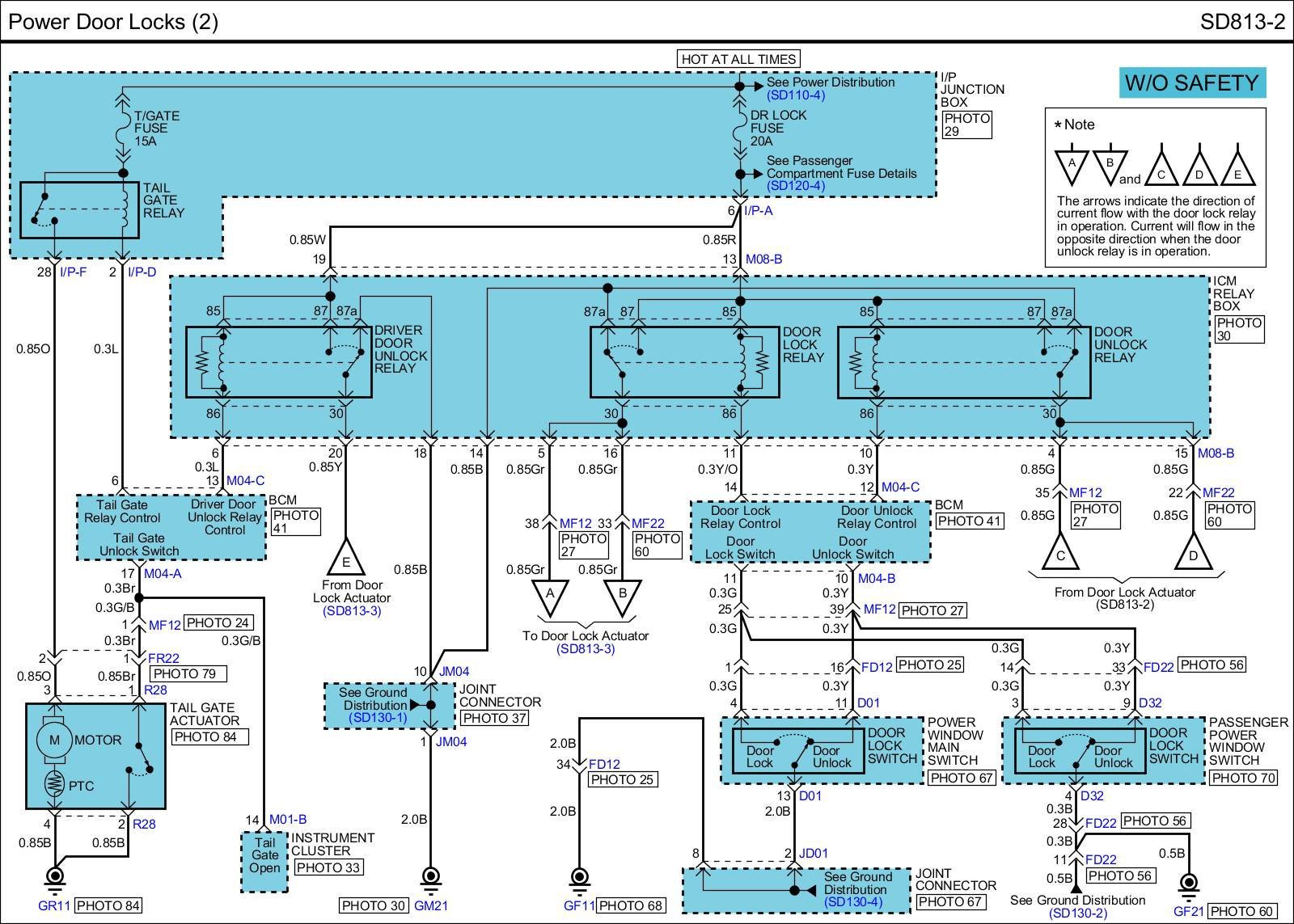Select connector label JD01

(x=814, y=854)
